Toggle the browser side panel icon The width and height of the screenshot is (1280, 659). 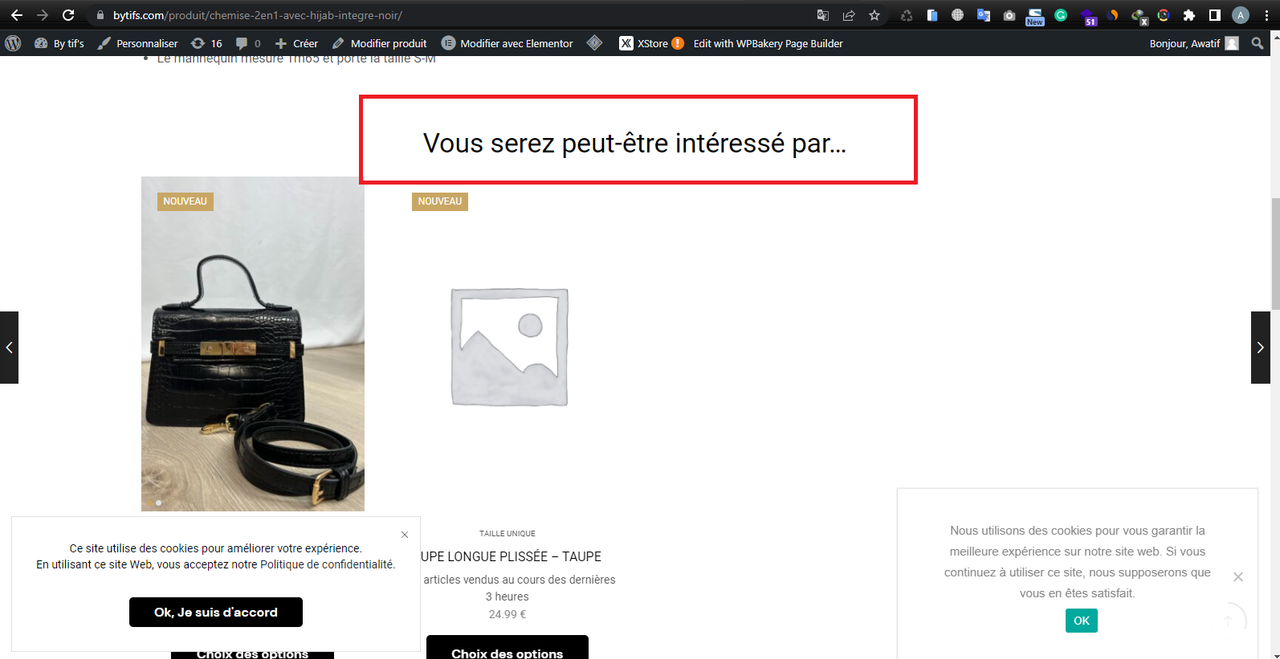(1215, 15)
